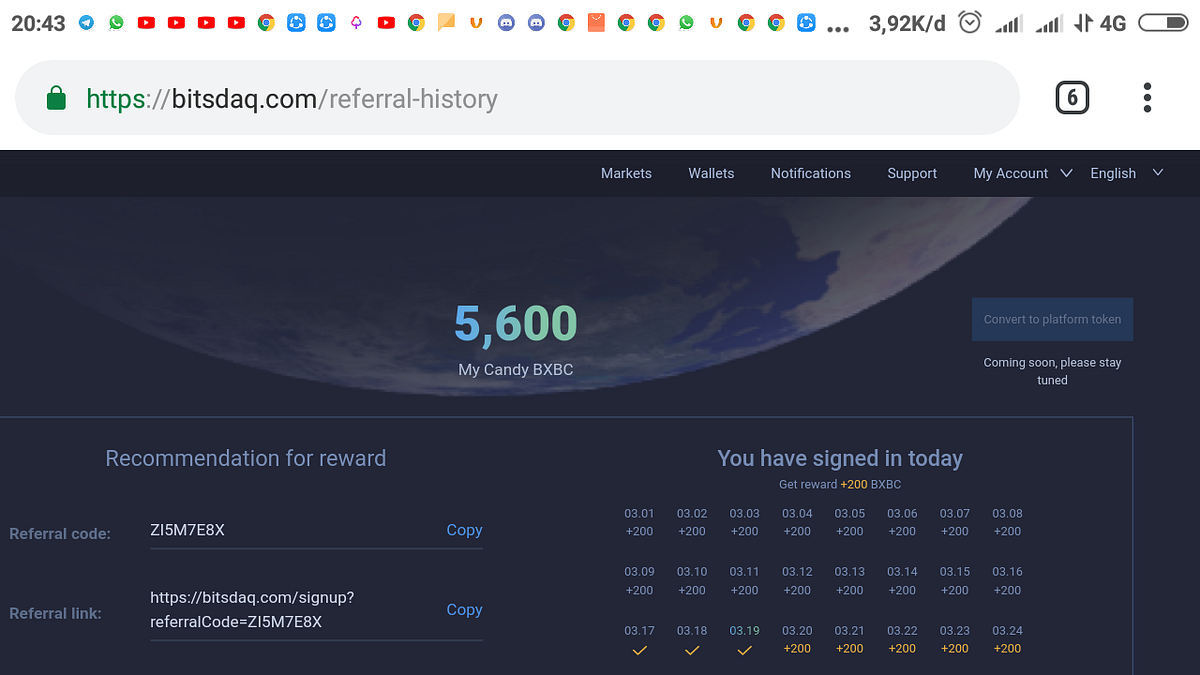Open the browser three-dot menu

(x=1146, y=97)
